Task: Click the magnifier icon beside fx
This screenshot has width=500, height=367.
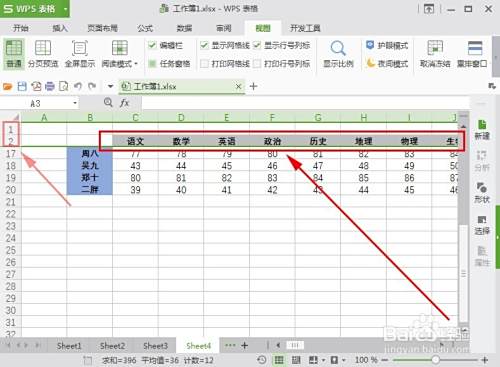Action: click(108, 102)
